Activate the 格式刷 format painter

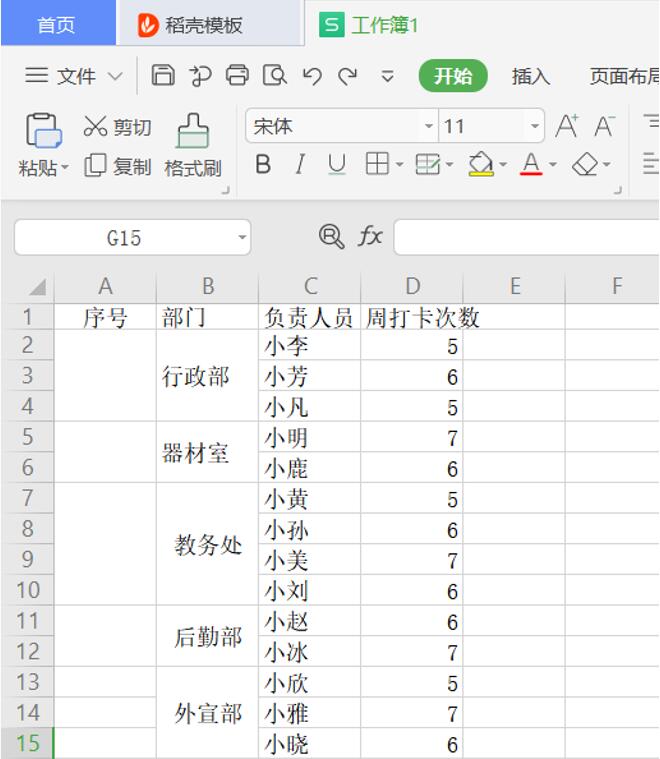[193, 145]
